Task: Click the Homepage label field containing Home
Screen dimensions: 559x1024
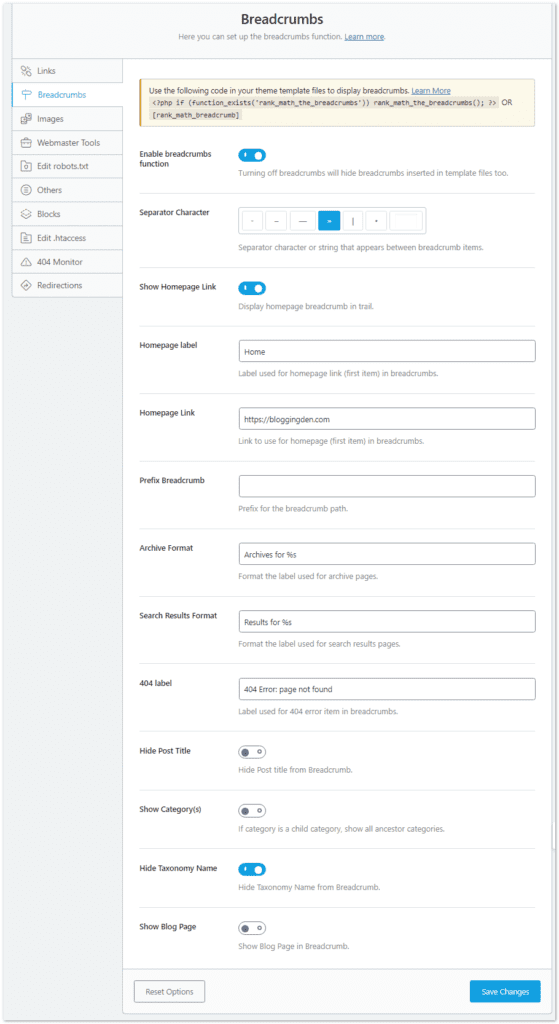Action: pos(387,351)
